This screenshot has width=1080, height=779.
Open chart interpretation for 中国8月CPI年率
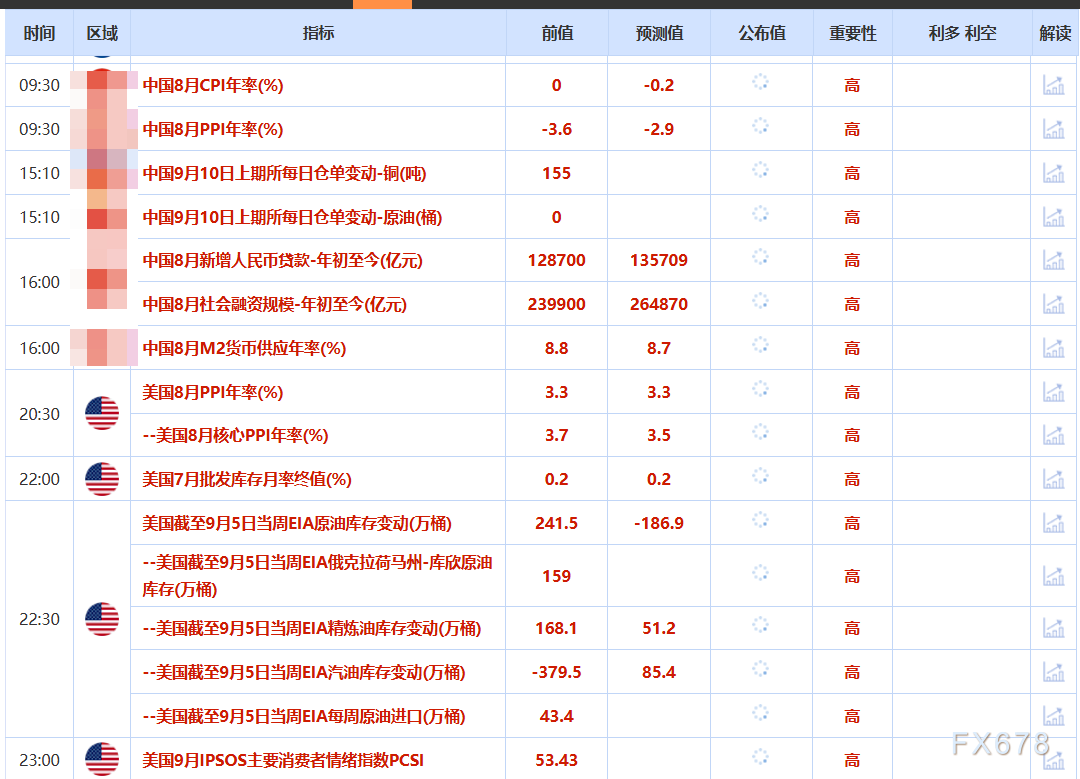[1053, 85]
